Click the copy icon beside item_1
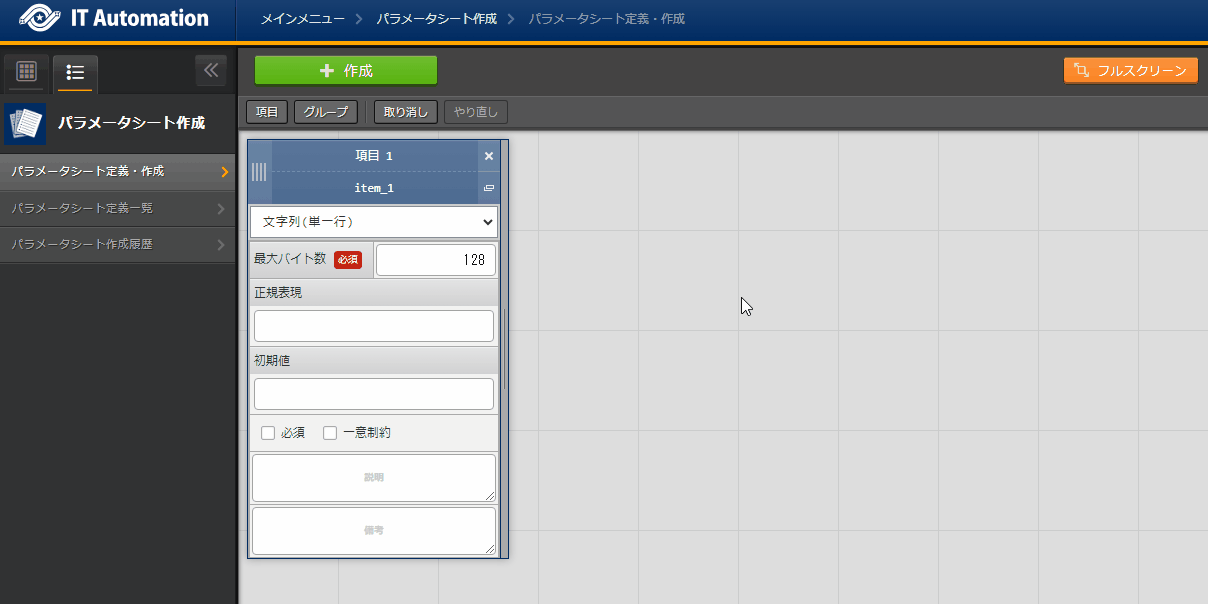The width and height of the screenshot is (1208, 604). 489,188
